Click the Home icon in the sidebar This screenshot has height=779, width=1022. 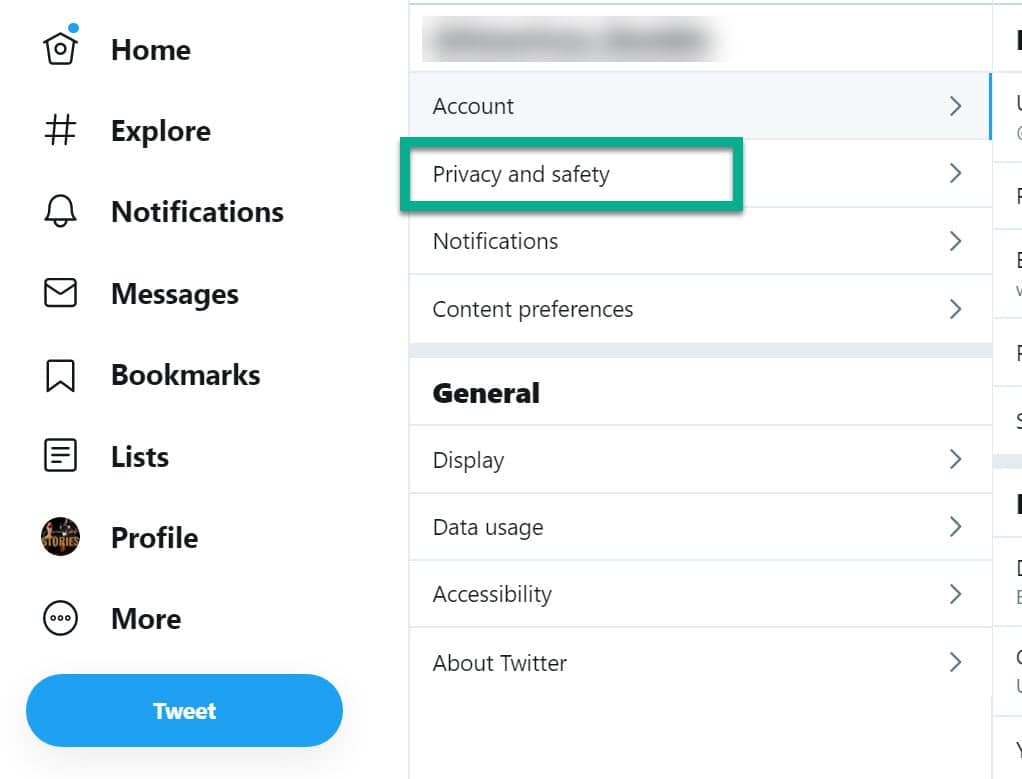[60, 48]
